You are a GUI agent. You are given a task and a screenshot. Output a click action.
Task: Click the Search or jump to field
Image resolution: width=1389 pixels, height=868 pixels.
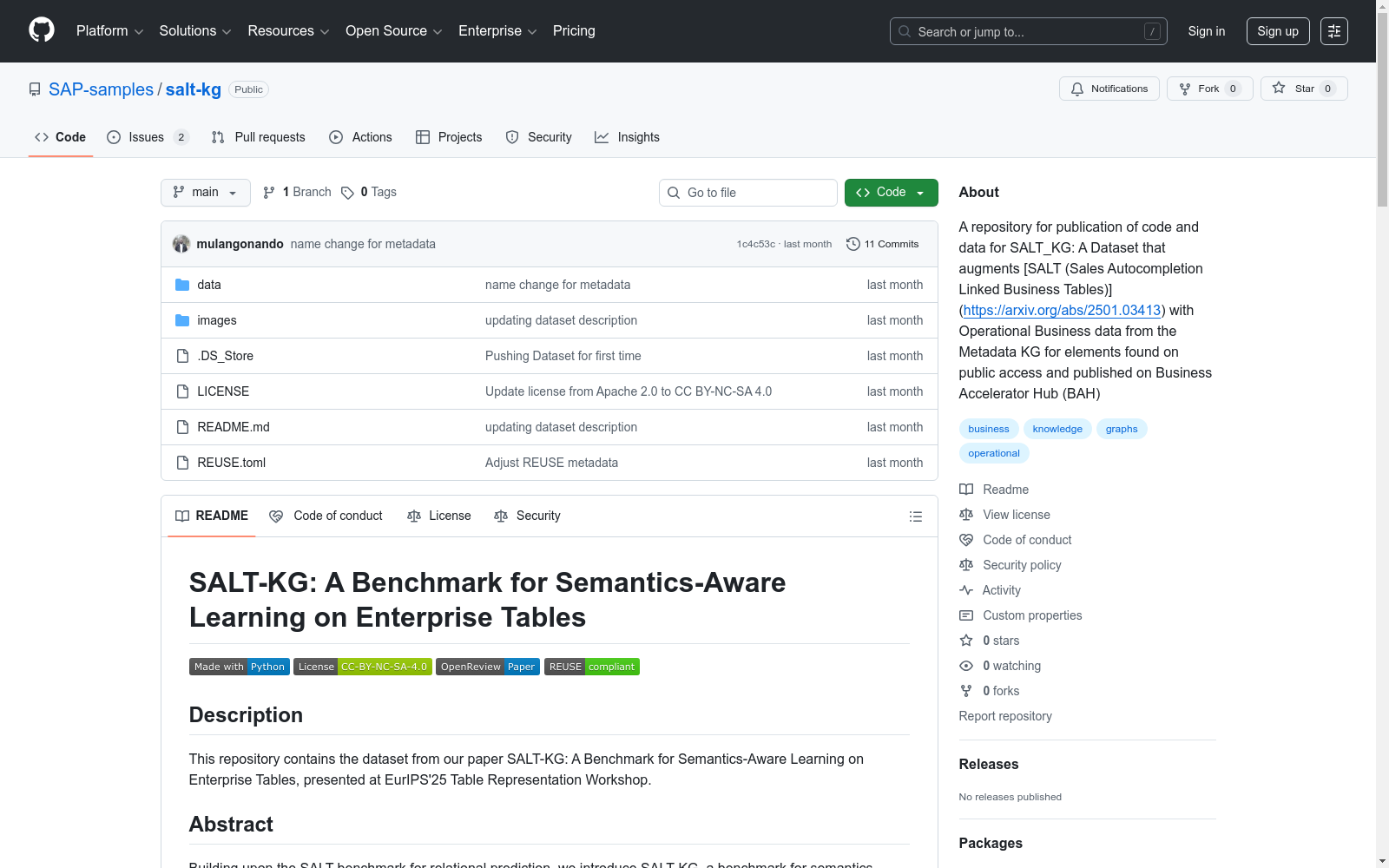click(x=1029, y=31)
